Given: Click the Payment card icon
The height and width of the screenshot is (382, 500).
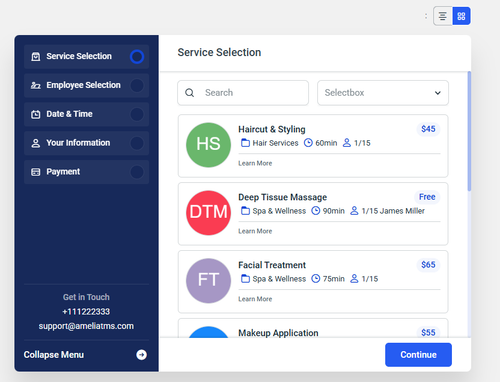Looking at the screenshot, I should click(x=36, y=172).
